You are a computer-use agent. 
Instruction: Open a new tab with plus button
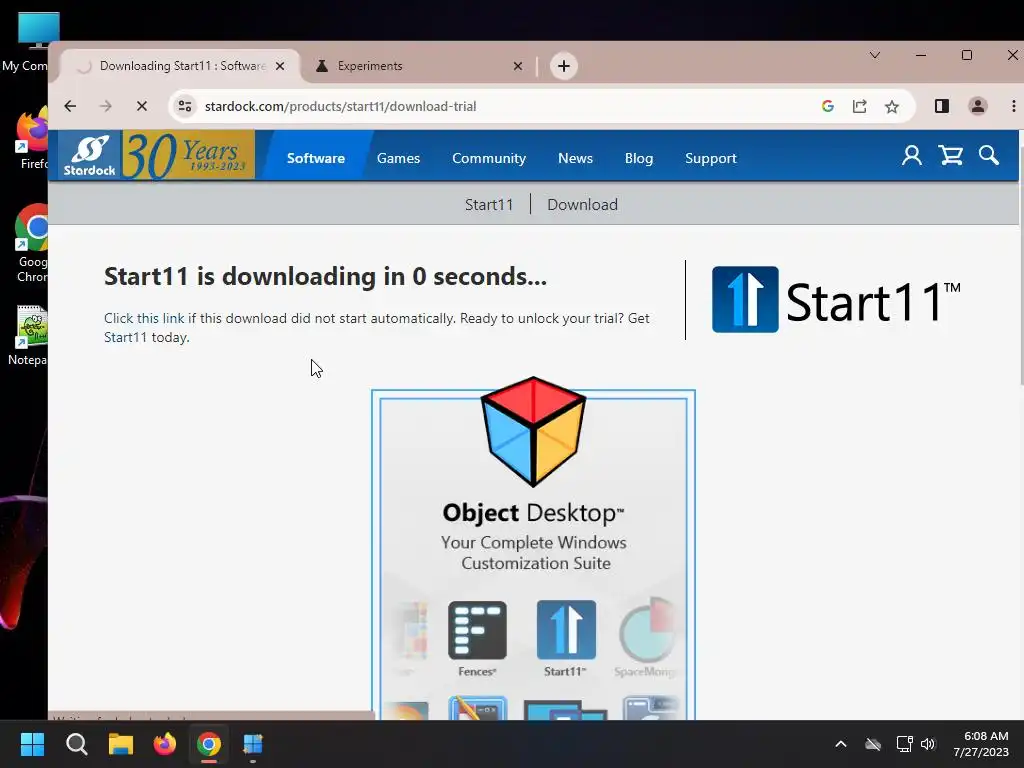(564, 66)
